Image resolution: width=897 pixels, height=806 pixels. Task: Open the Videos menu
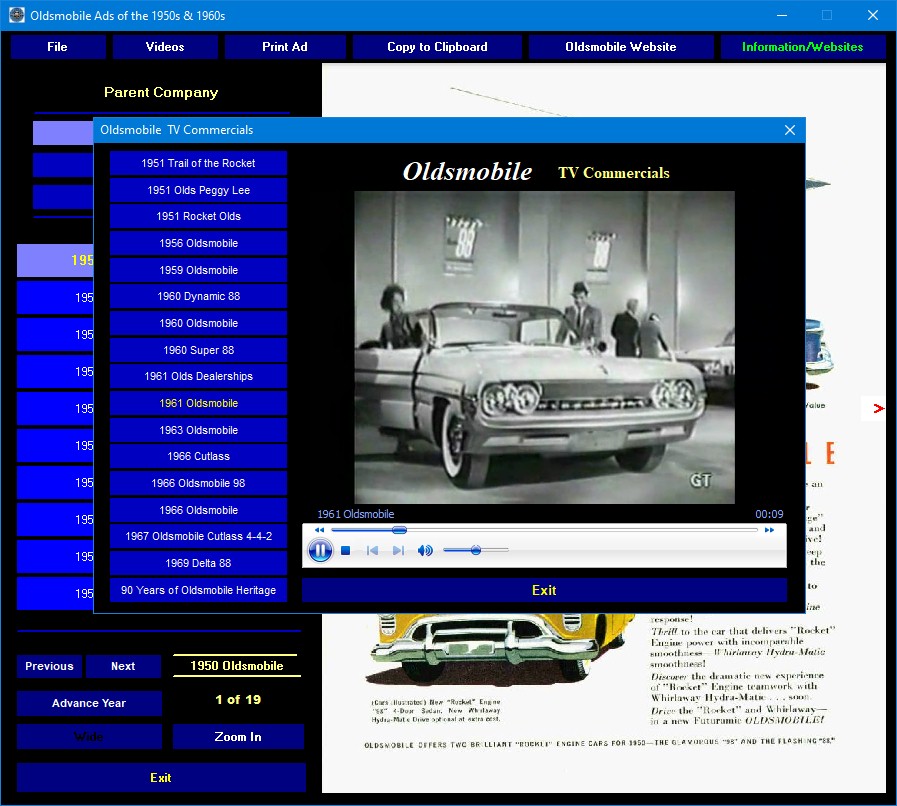tap(165, 47)
